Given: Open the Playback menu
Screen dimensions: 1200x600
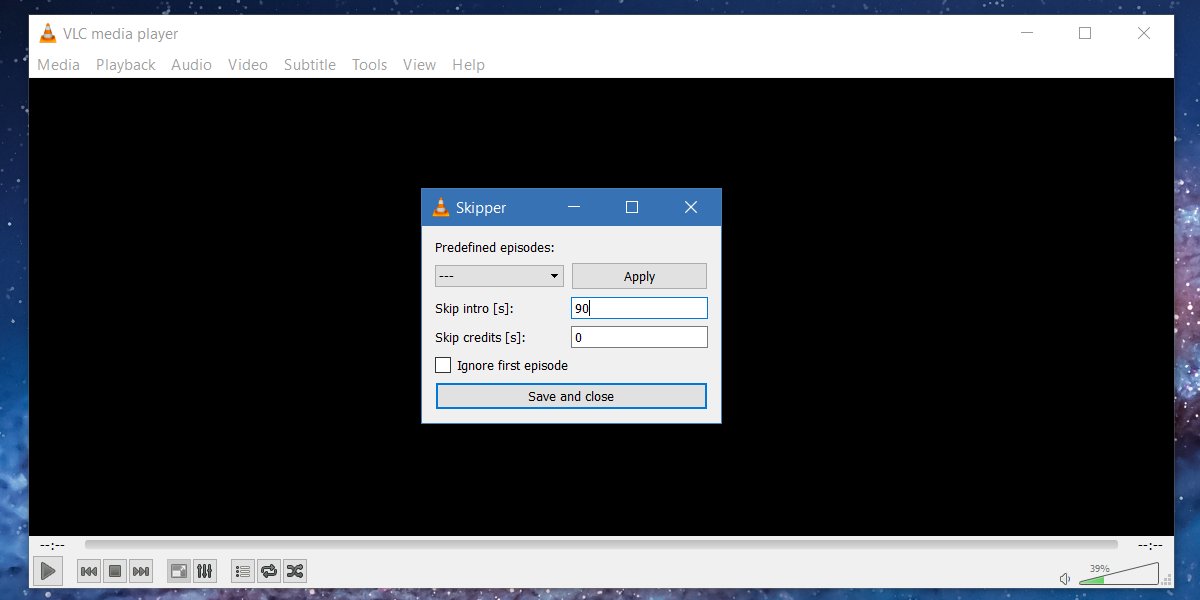Looking at the screenshot, I should 126,65.
